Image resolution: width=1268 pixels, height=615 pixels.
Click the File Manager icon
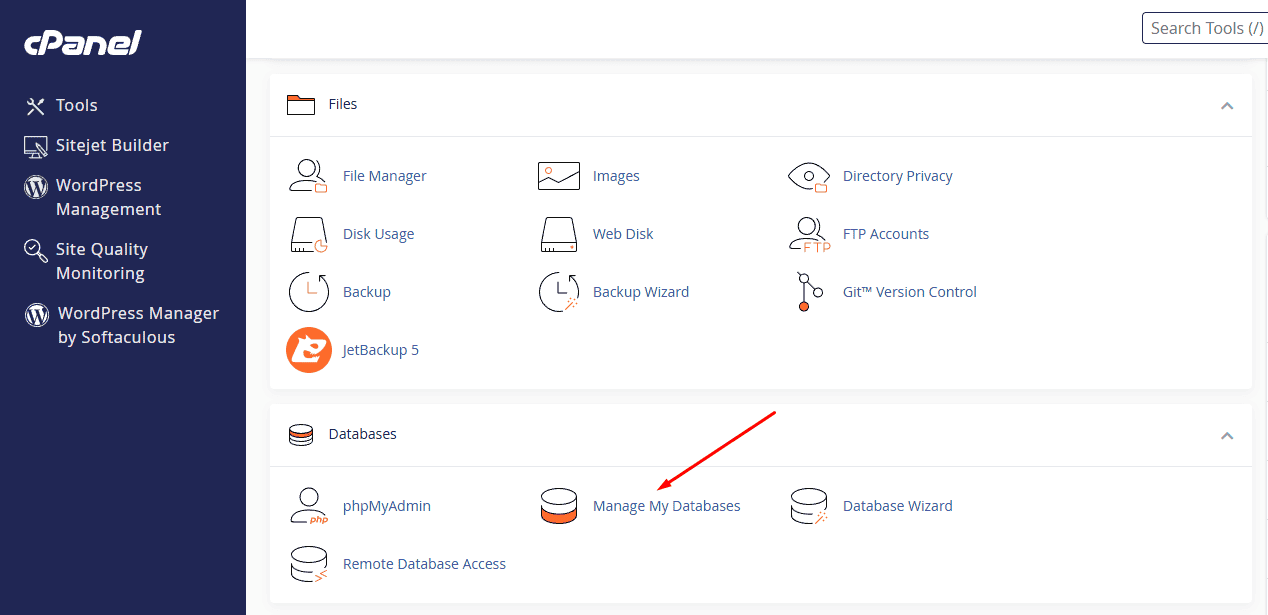(x=309, y=176)
